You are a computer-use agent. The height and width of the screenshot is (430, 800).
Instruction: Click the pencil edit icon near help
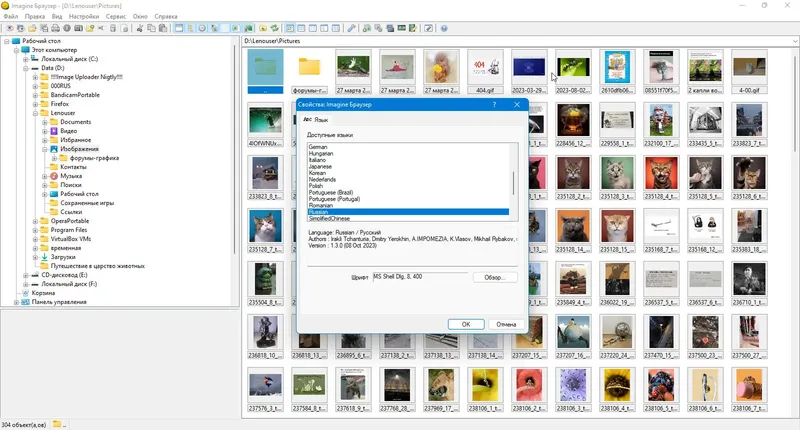pyautogui.click(x=429, y=28)
